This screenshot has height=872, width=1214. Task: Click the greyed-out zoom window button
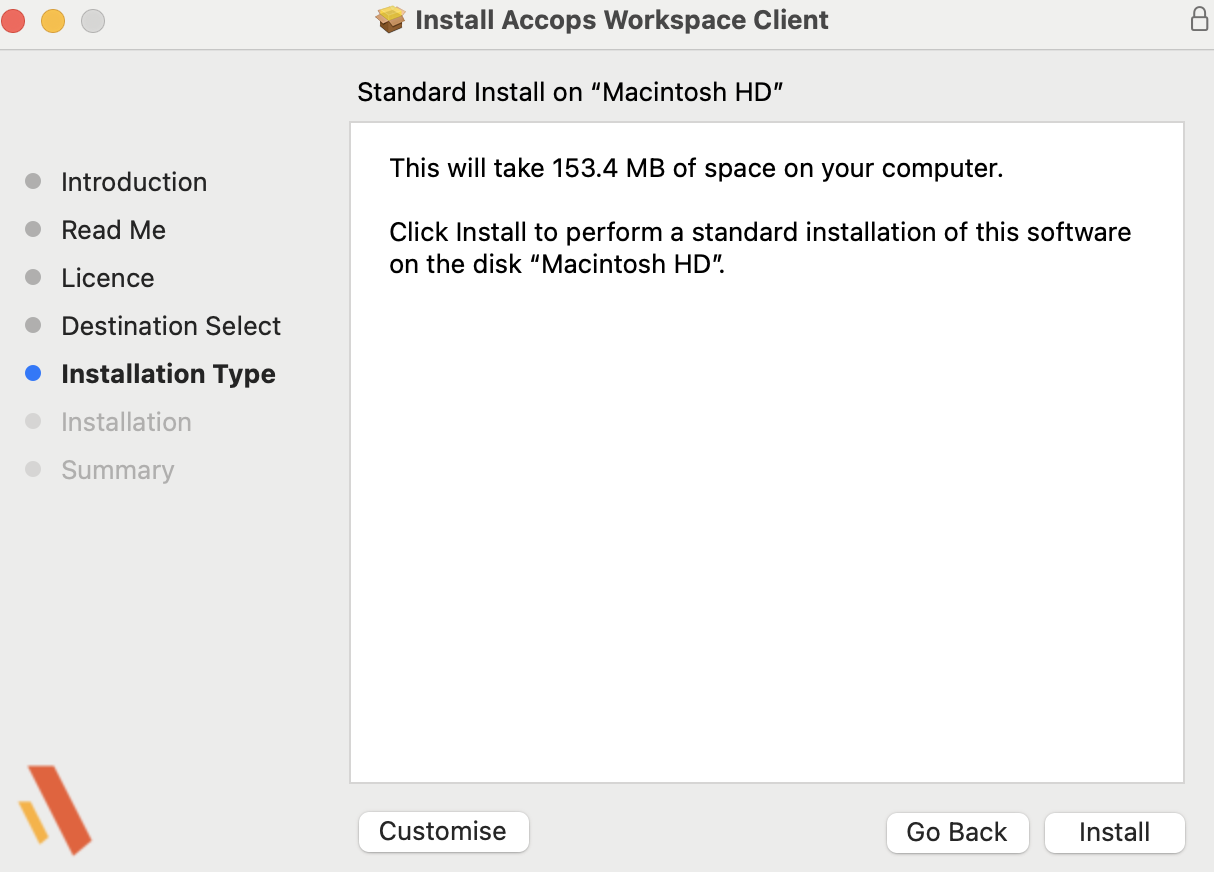tap(92, 20)
